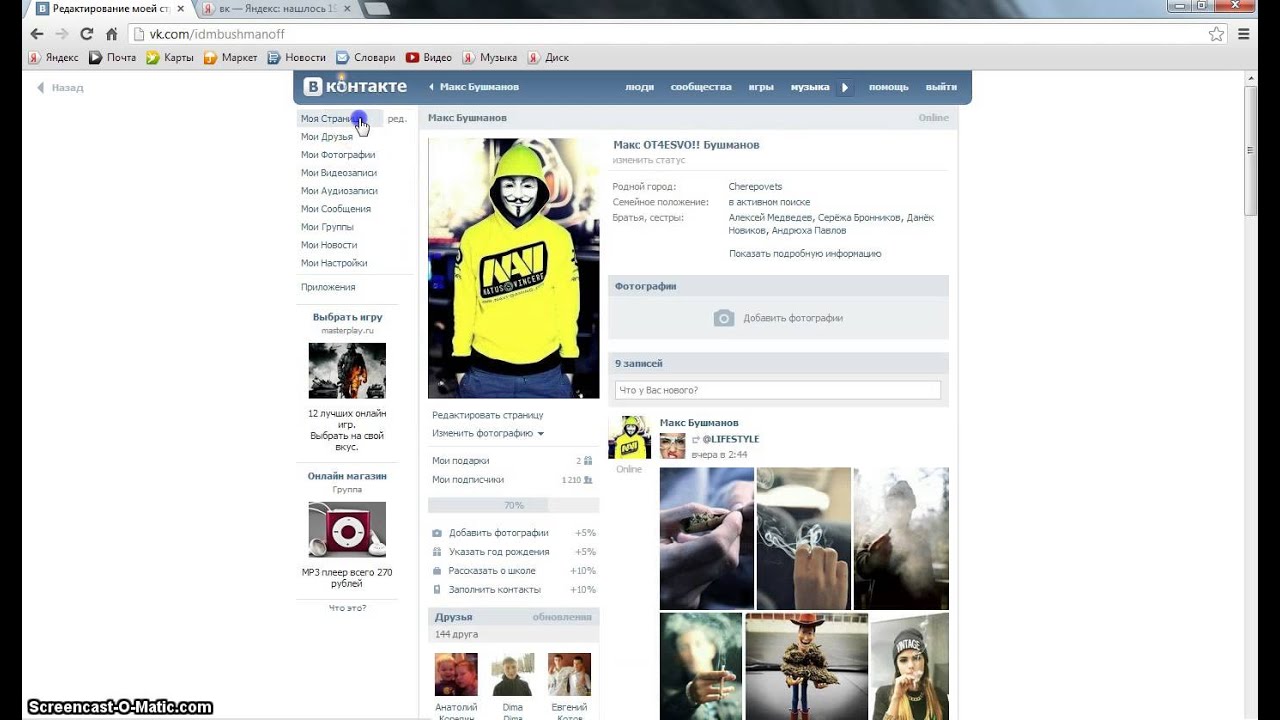The height and width of the screenshot is (720, 1280).
Task: Open the Выбрать игру ad image
Action: pos(347,371)
